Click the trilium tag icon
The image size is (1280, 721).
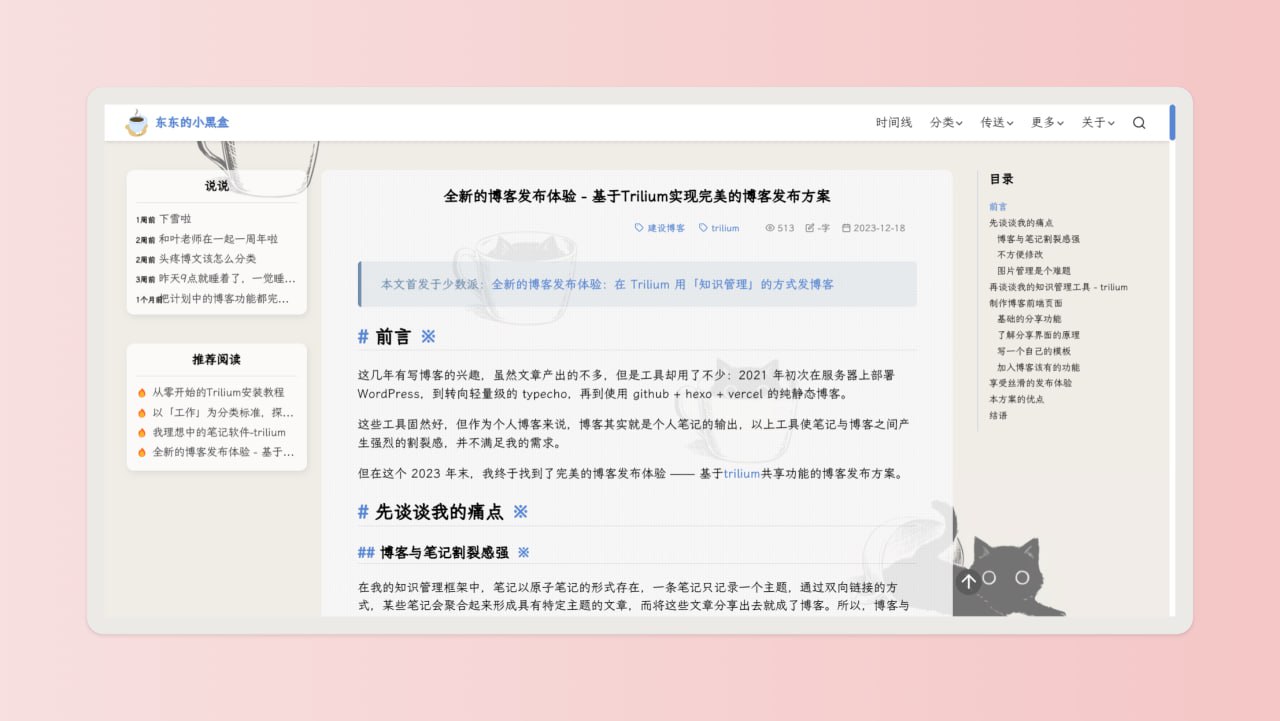705,227
